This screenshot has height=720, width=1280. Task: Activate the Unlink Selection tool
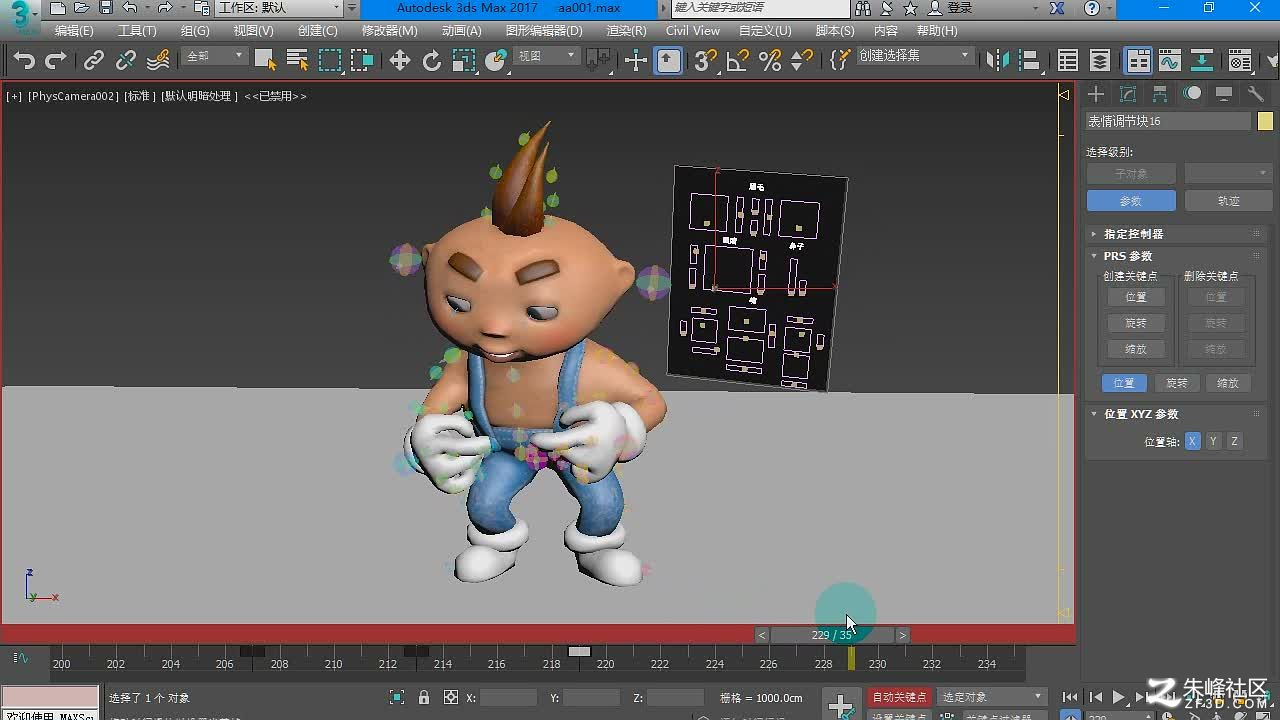tap(126, 61)
